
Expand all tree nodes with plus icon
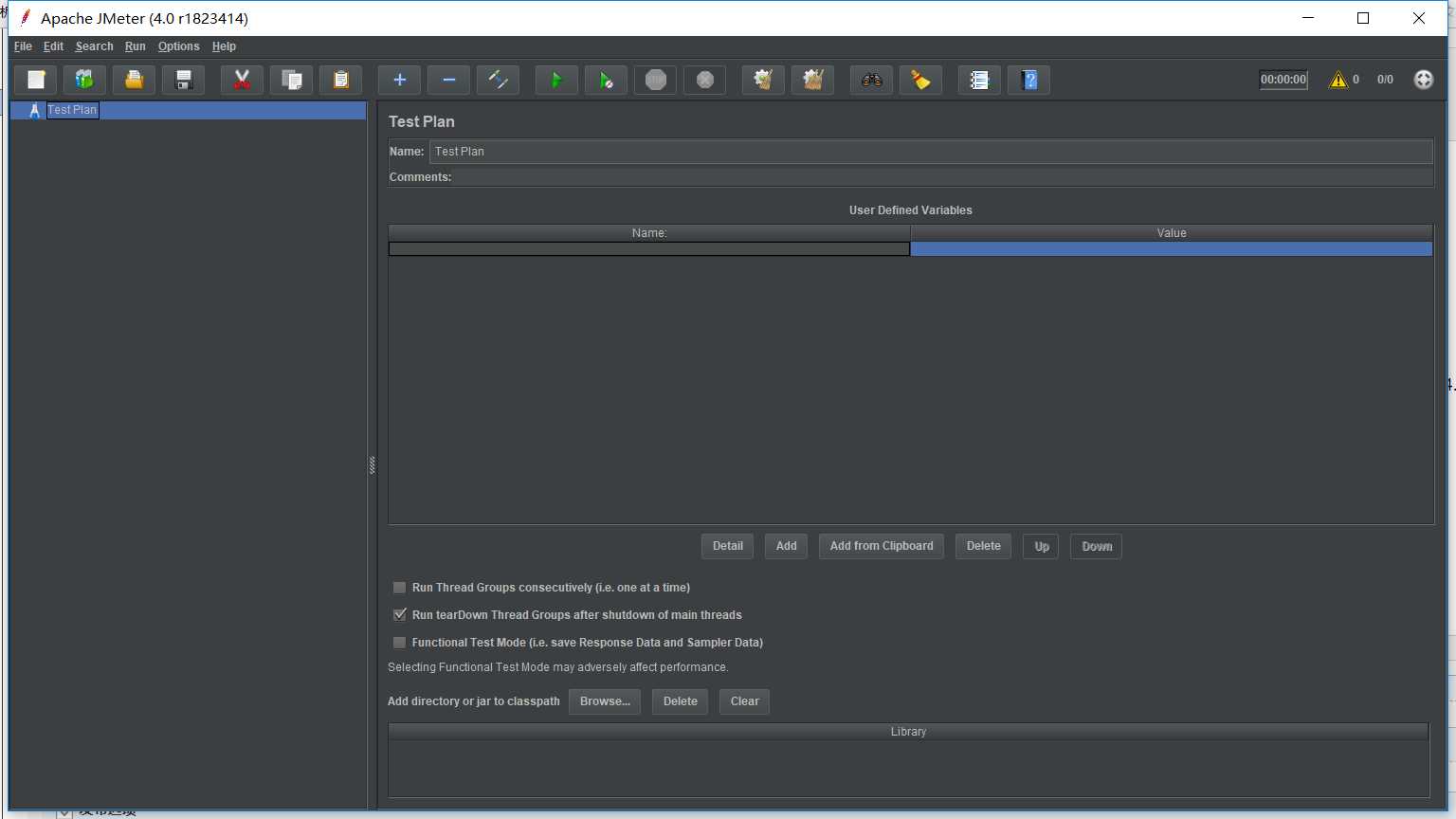(399, 81)
